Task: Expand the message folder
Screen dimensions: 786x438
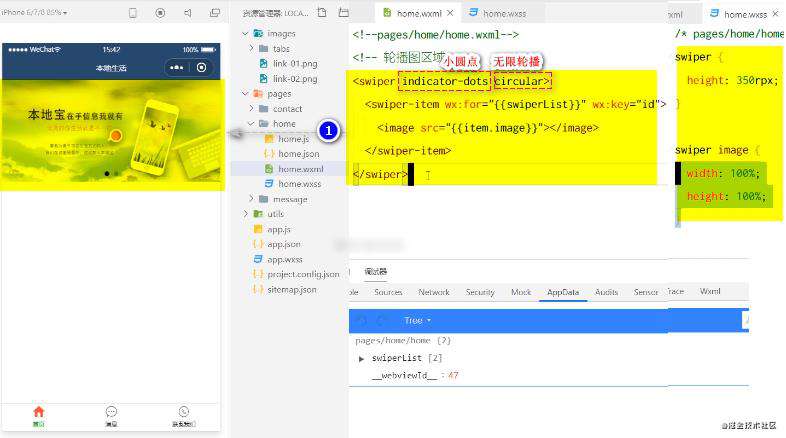Action: [x=251, y=199]
